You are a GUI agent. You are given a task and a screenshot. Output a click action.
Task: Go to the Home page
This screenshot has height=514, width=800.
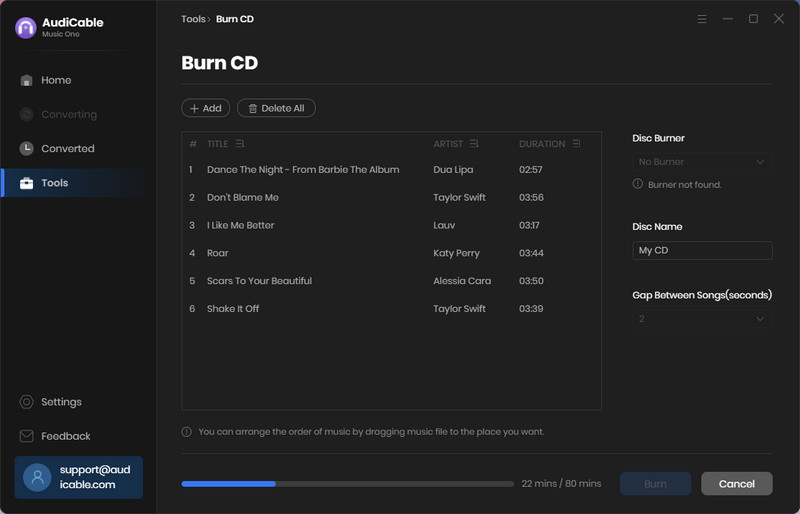pyautogui.click(x=56, y=80)
